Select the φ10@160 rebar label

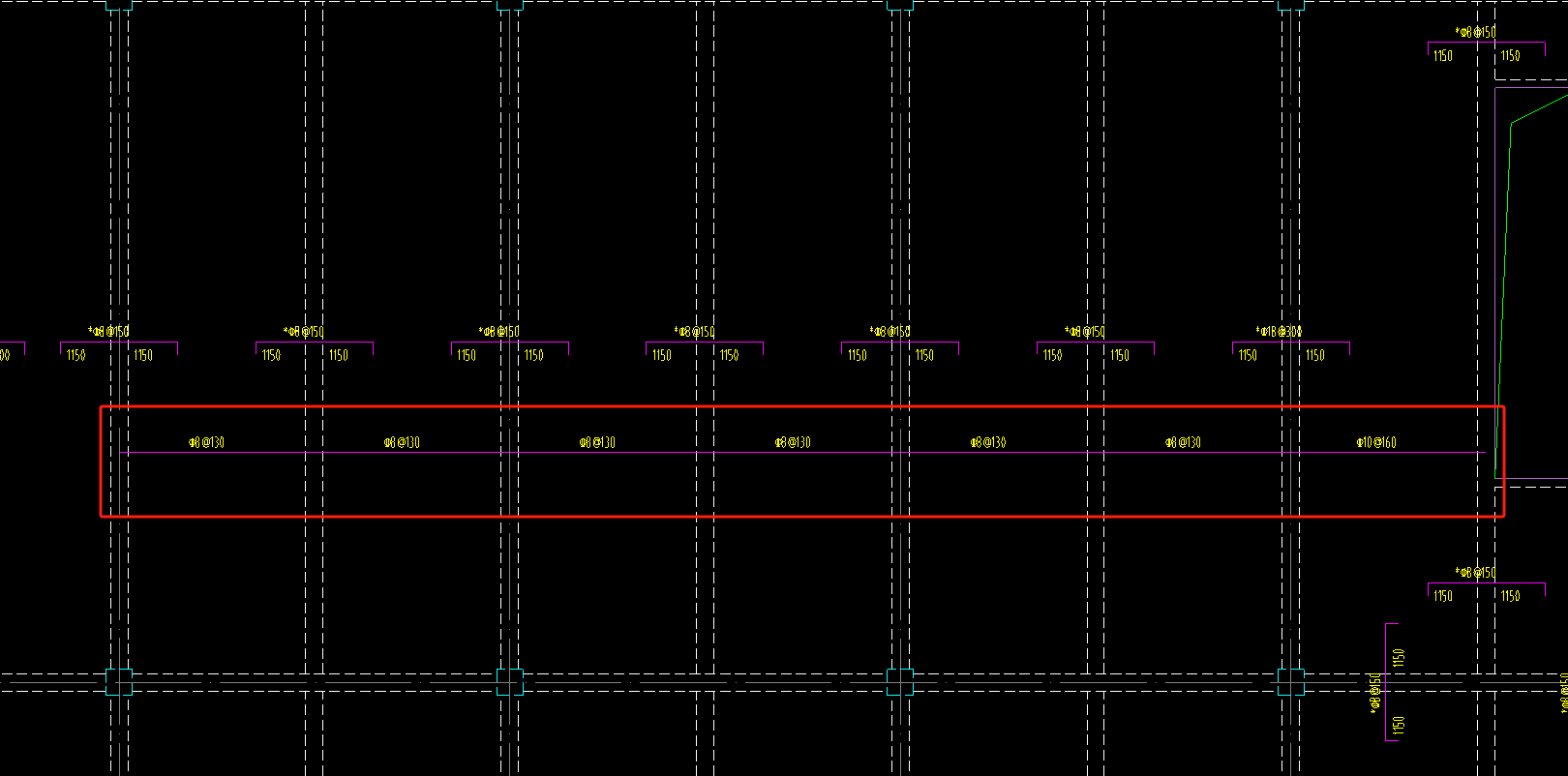point(1376,442)
